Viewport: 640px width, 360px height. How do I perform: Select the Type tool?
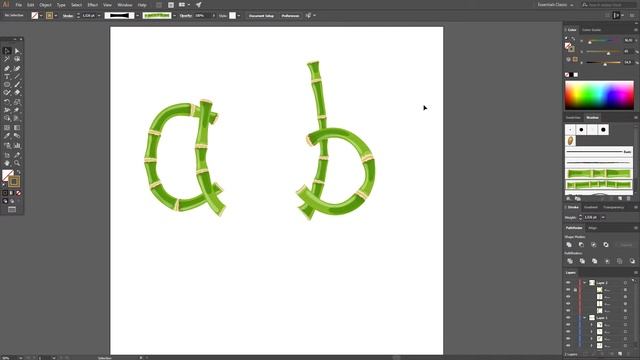pos(7,76)
